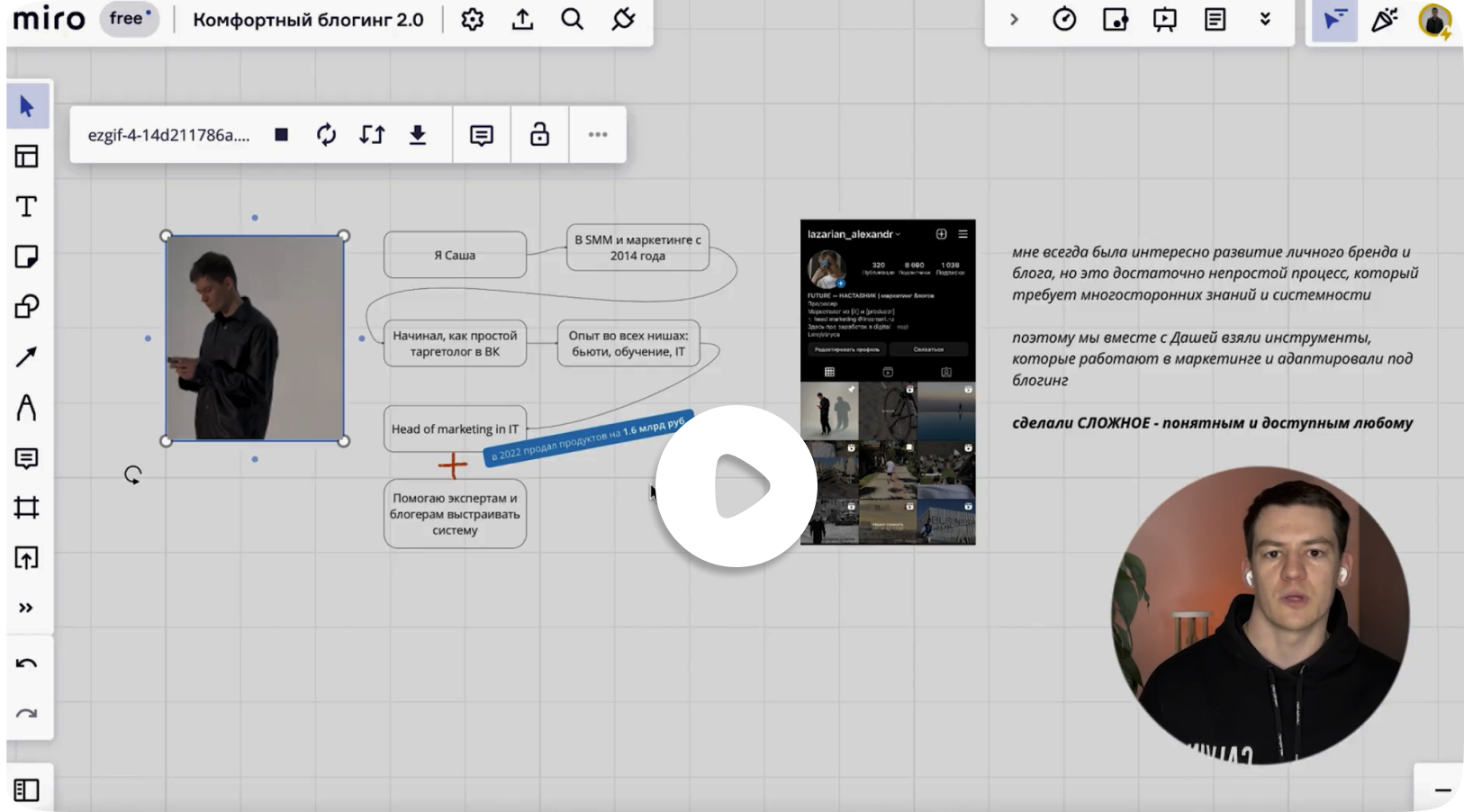The image size is (1464, 812).
Task: Toggle the frames side panel
Action: [27, 789]
